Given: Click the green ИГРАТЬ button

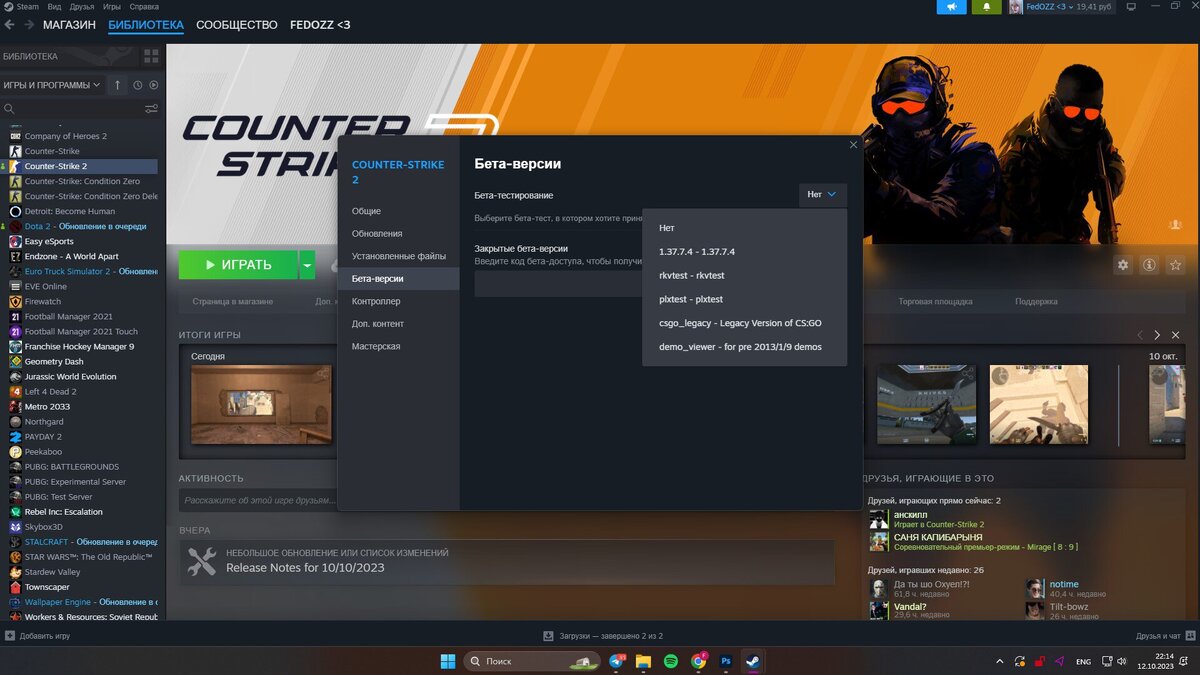Looking at the screenshot, I should [x=238, y=265].
